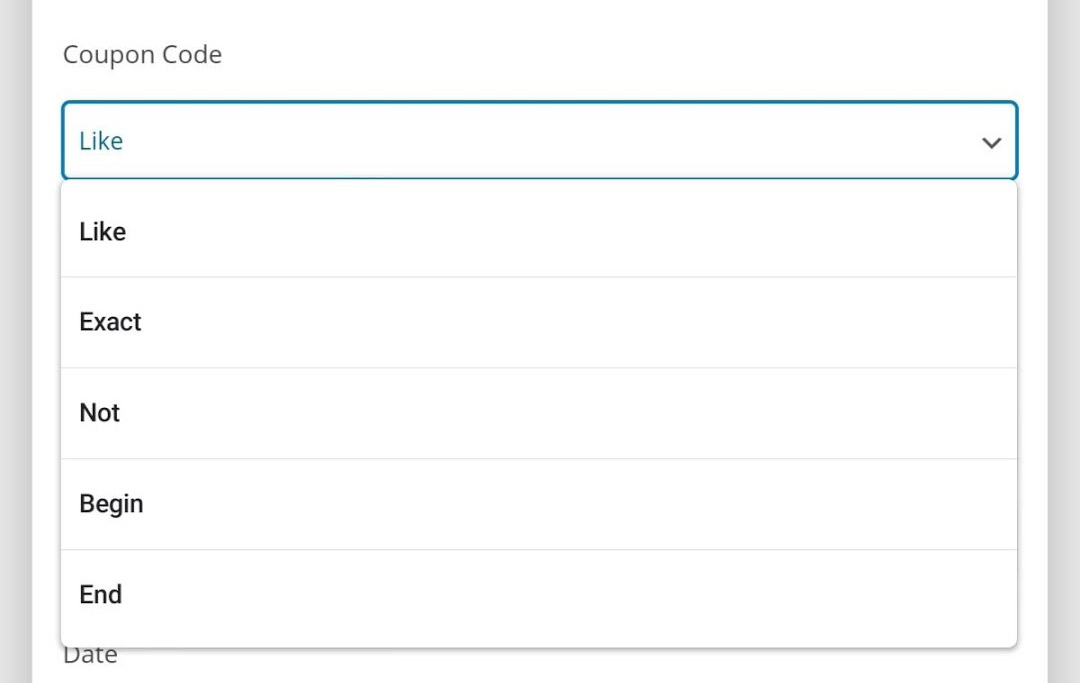
Task: Choose Begin from the dropdown options
Action: [111, 504]
